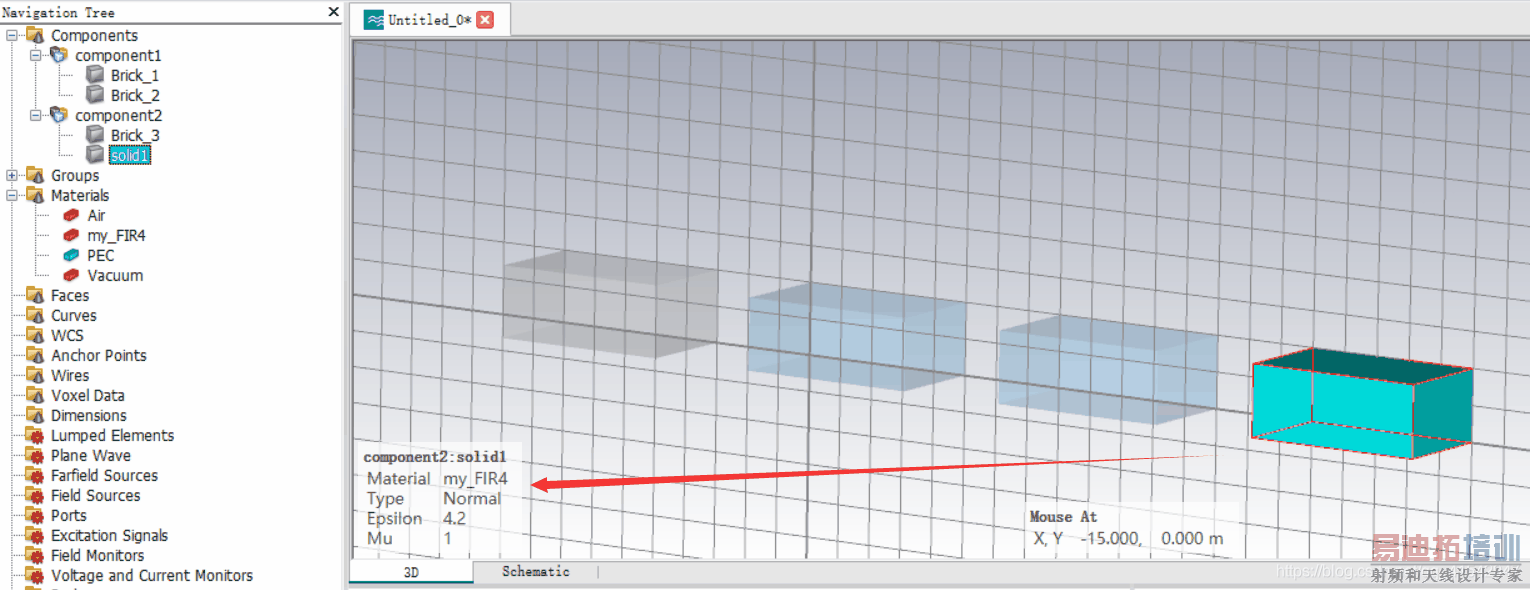Click the Components folder icon
The height and width of the screenshot is (590, 1530).
[x=36, y=35]
